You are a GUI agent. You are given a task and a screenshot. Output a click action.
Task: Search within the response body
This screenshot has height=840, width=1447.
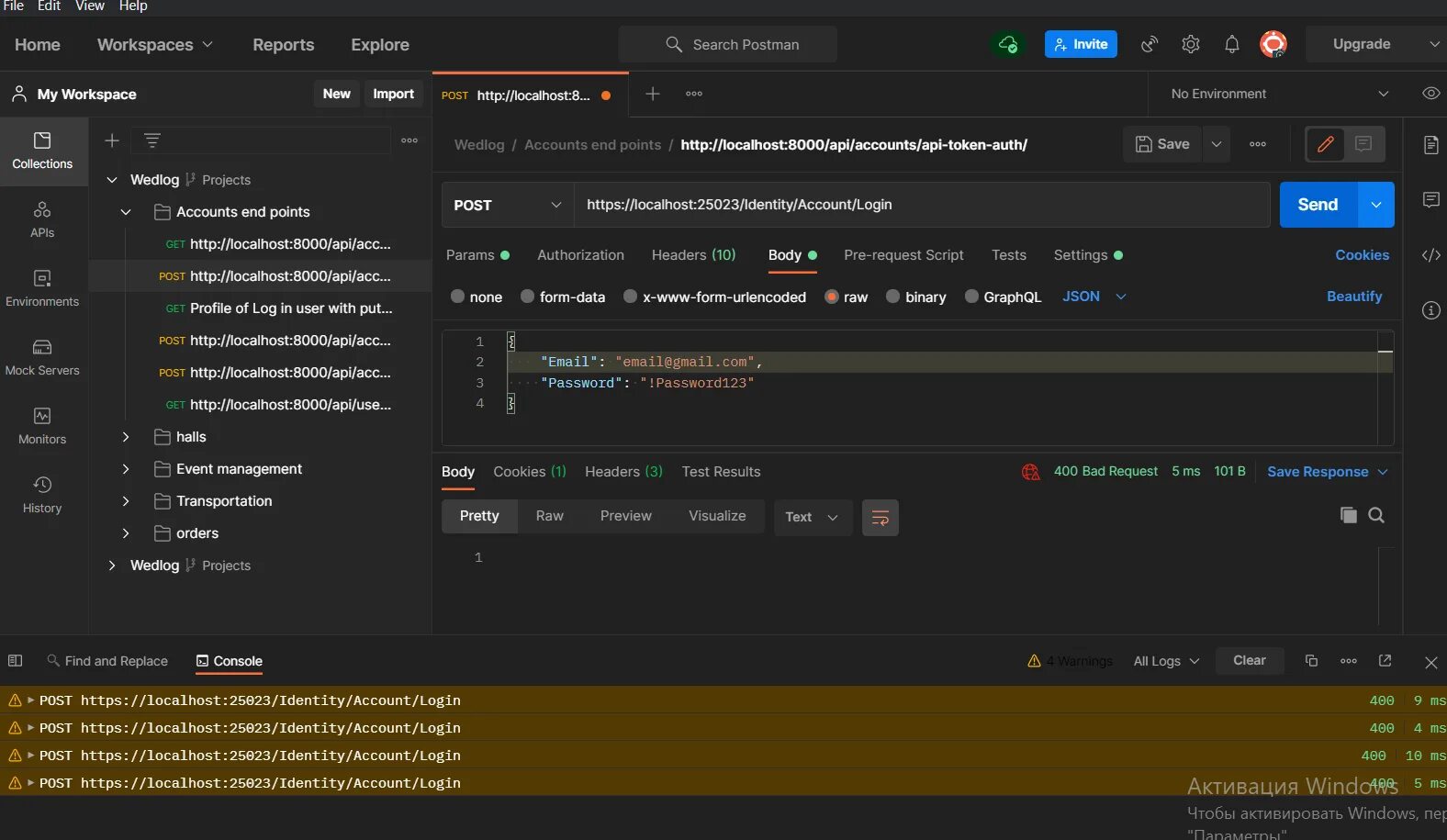click(1376, 515)
